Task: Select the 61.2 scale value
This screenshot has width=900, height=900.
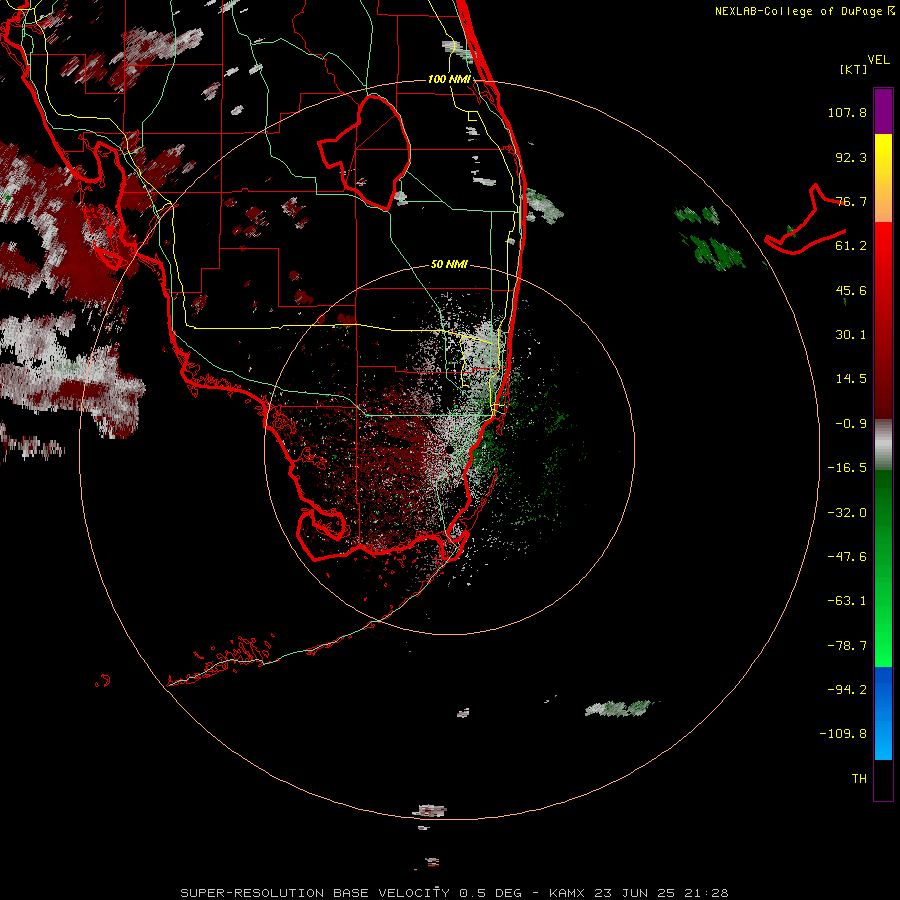Action: tap(851, 246)
